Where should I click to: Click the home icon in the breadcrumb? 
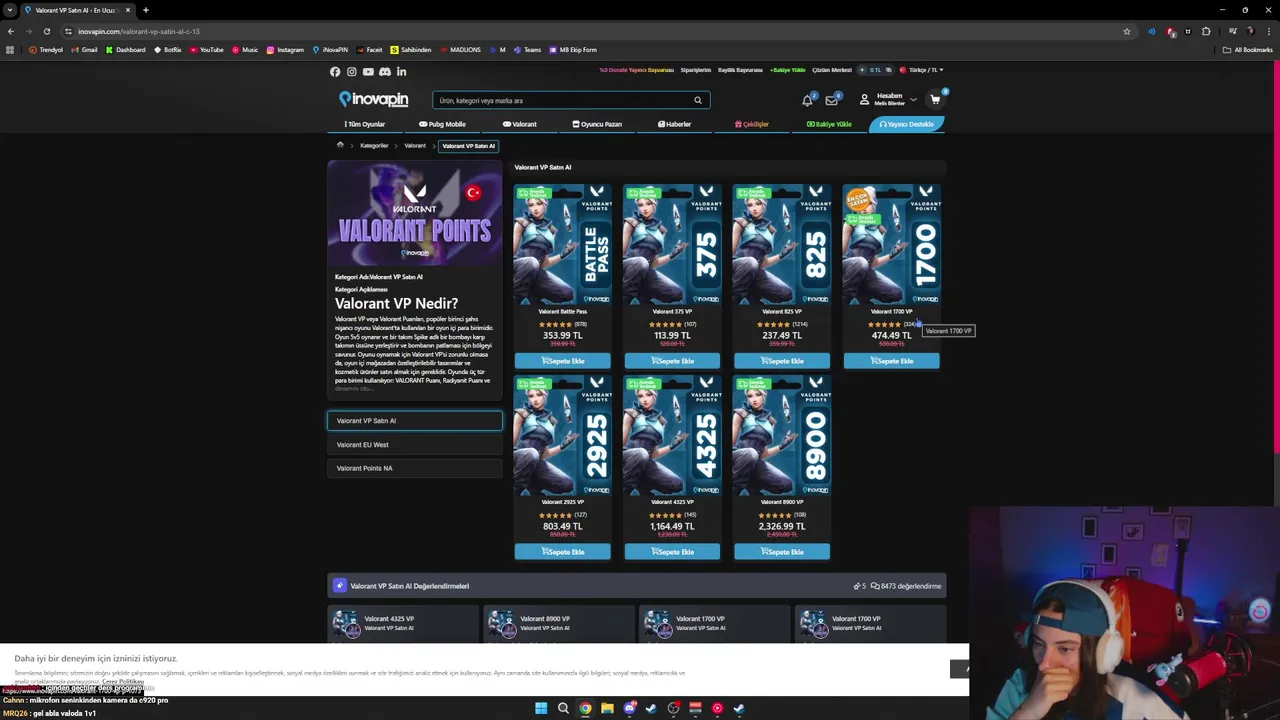340,145
